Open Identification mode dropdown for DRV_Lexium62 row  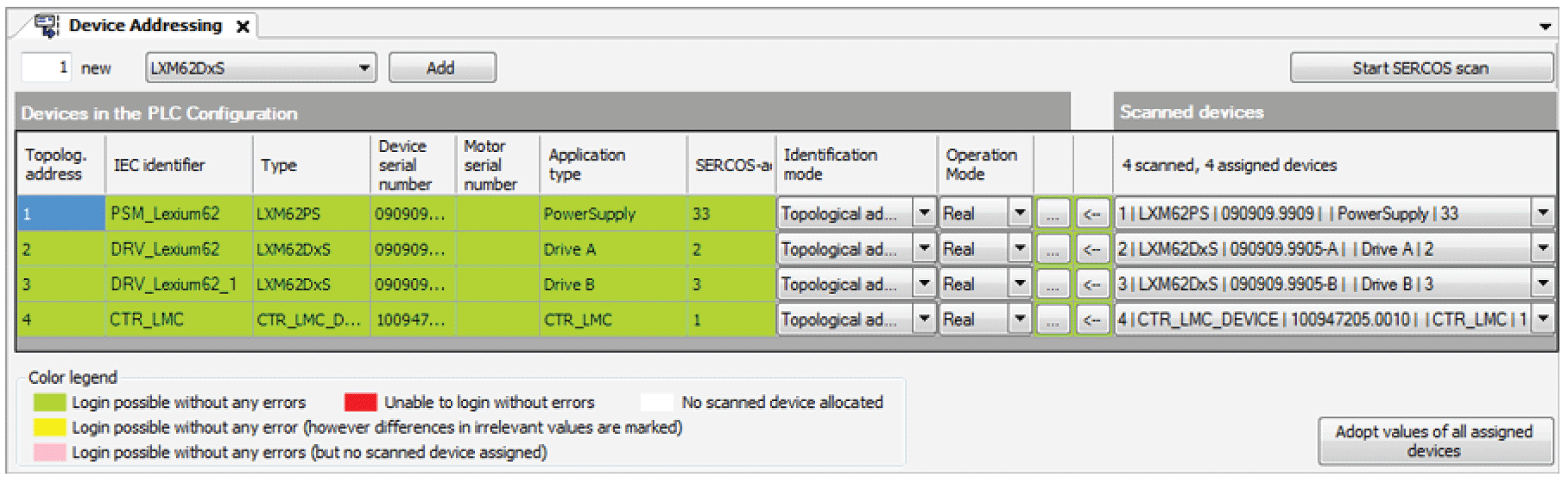[924, 249]
